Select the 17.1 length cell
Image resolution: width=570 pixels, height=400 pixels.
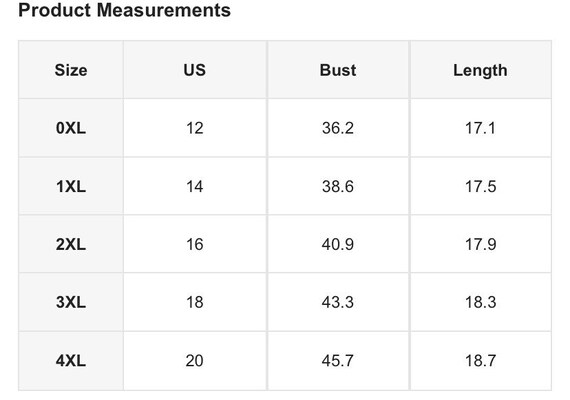[x=480, y=128]
